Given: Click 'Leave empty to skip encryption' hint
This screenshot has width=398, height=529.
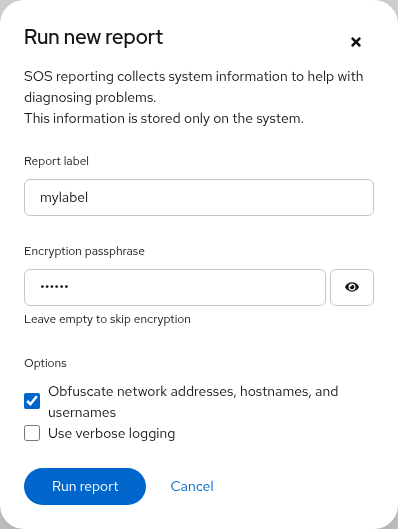Looking at the screenshot, I should click(x=107, y=319).
